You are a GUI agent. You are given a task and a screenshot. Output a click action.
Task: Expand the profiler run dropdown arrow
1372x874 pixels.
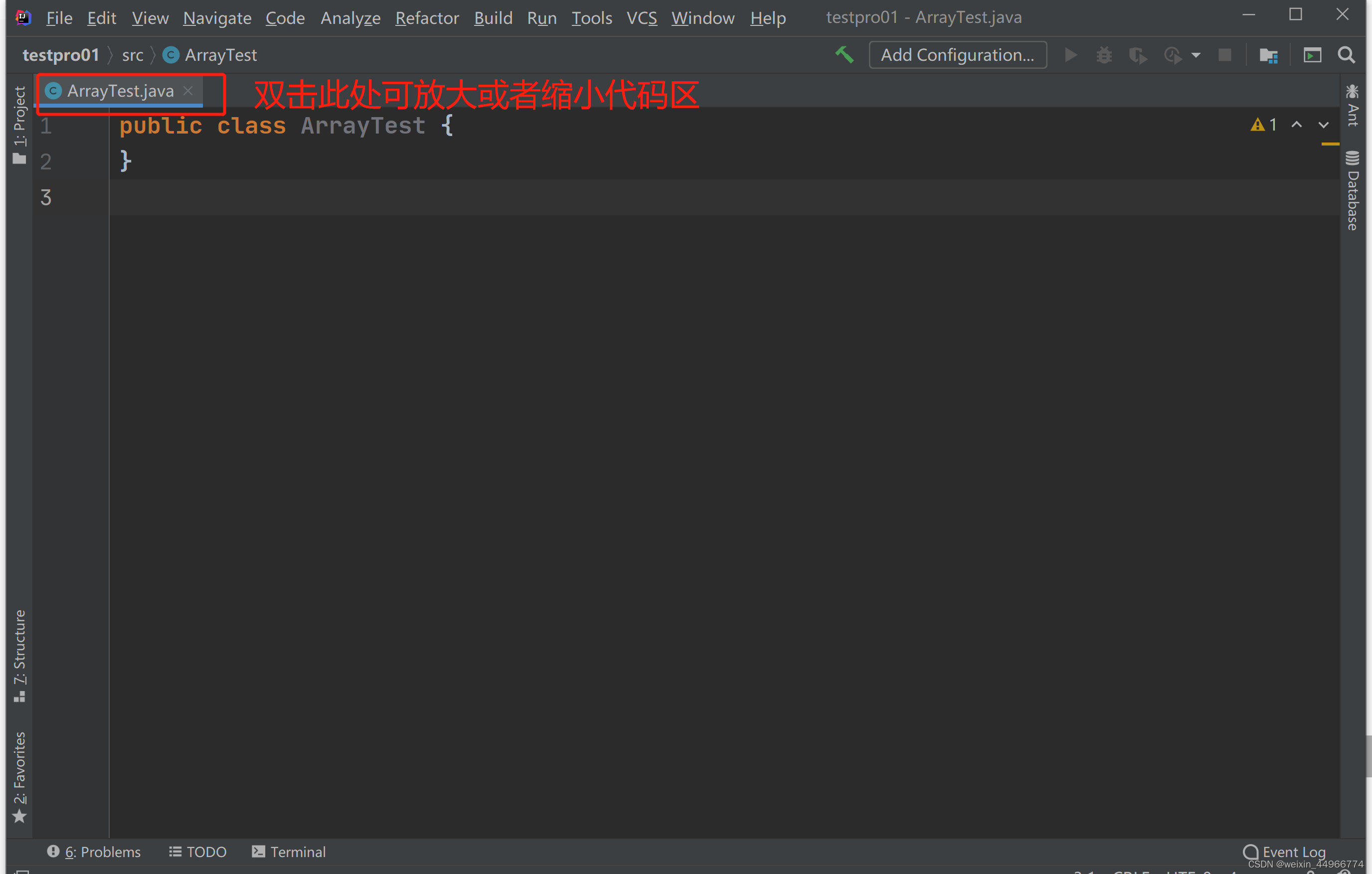1196,55
